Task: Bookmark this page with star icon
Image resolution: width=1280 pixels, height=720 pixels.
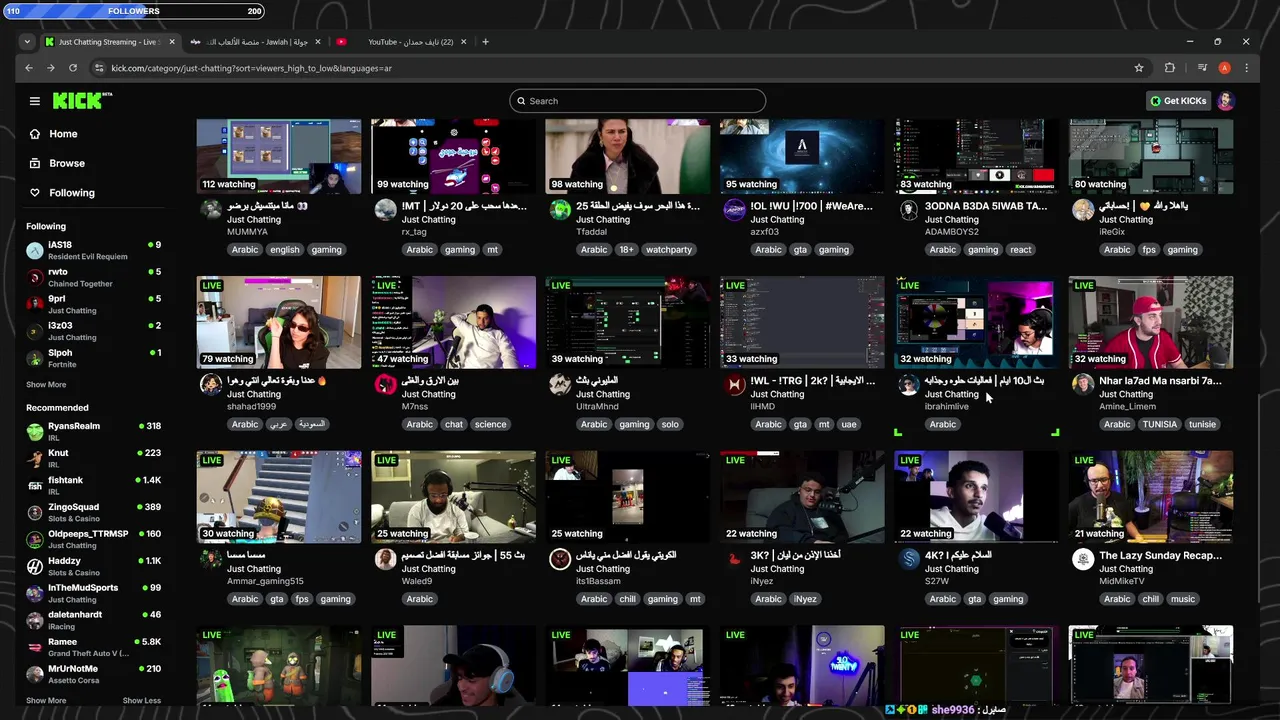Action: pos(1139,68)
